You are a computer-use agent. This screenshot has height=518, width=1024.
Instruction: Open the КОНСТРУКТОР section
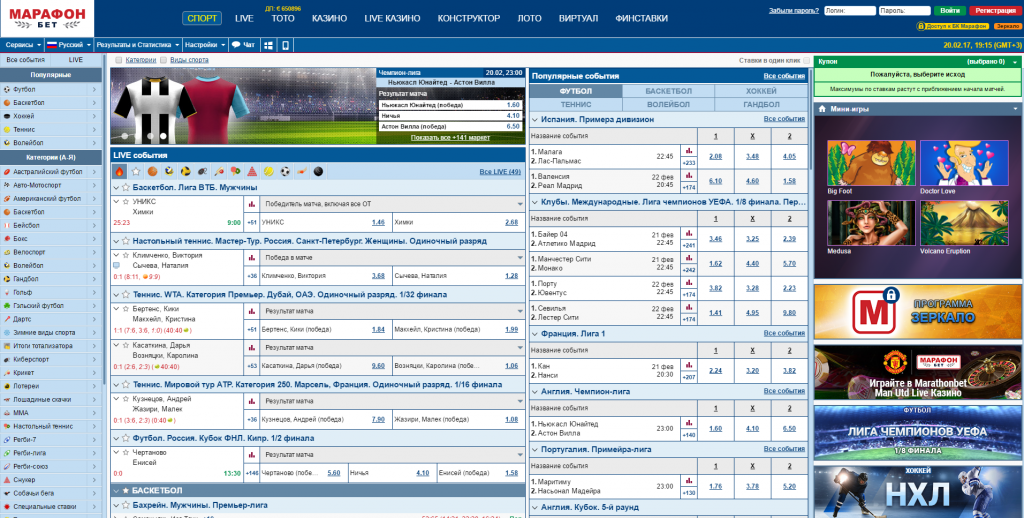tap(469, 18)
